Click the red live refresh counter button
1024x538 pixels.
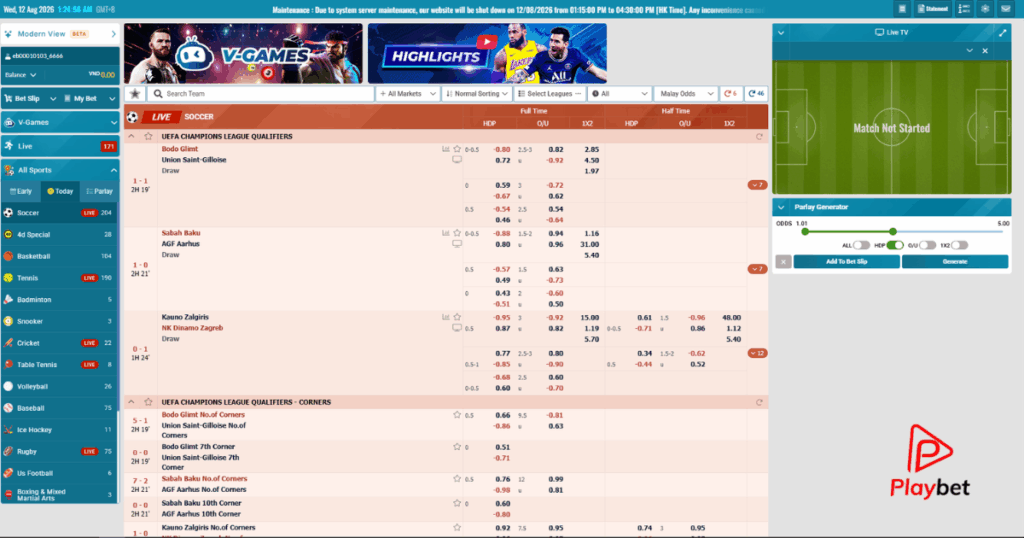pos(731,93)
